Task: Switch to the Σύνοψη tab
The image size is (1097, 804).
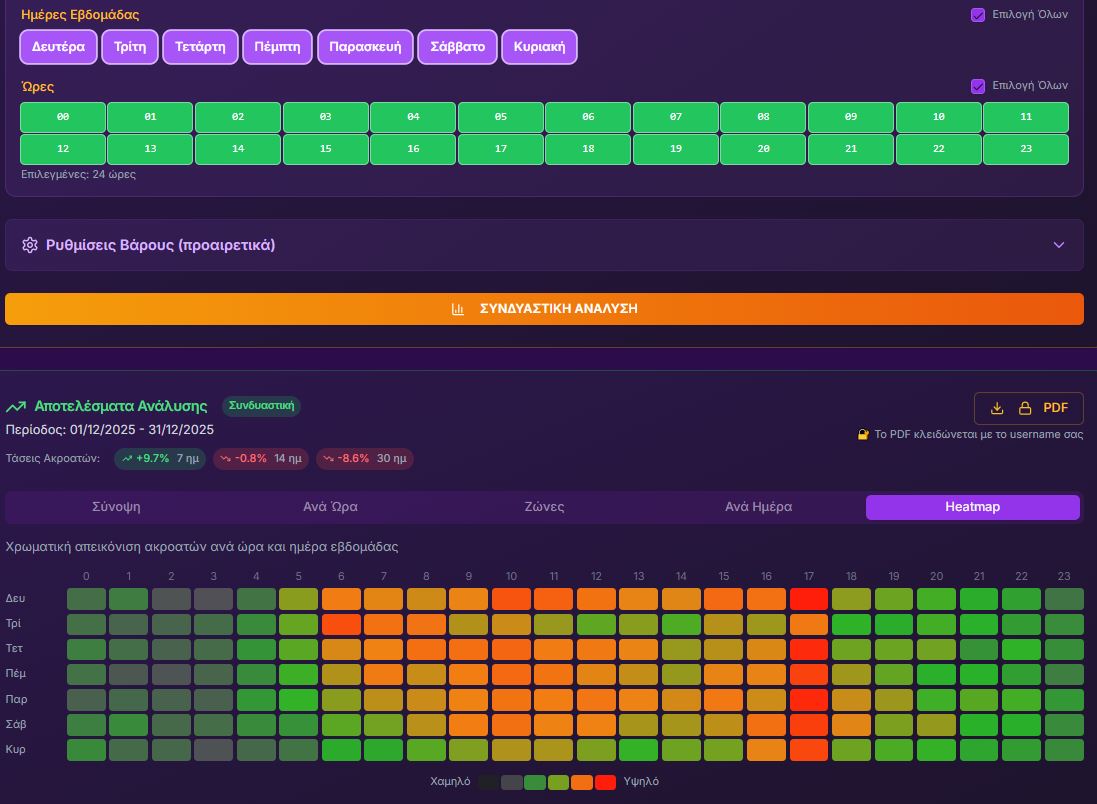Action: [116, 507]
